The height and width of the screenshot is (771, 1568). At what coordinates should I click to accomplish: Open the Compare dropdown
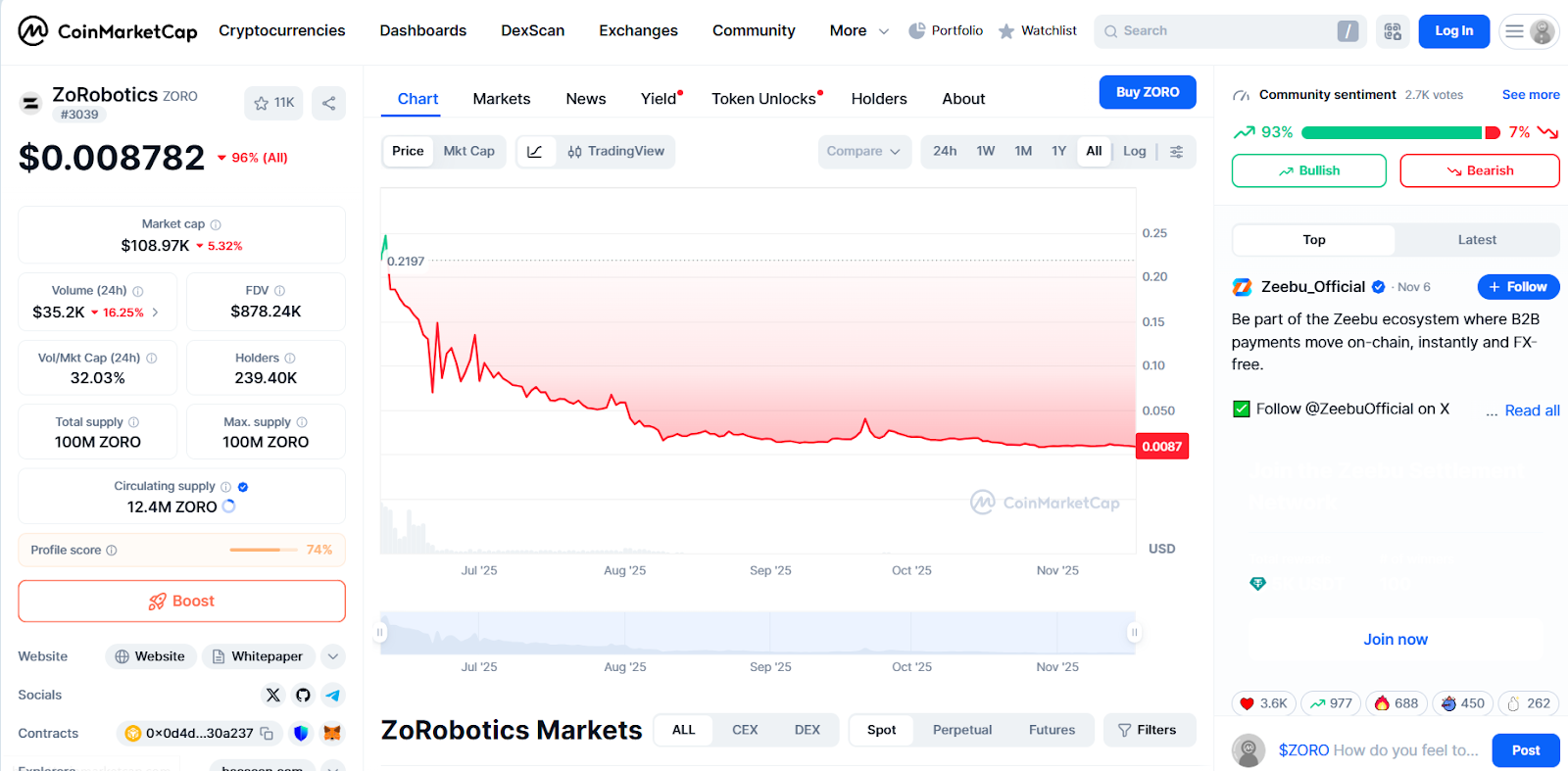[863, 152]
